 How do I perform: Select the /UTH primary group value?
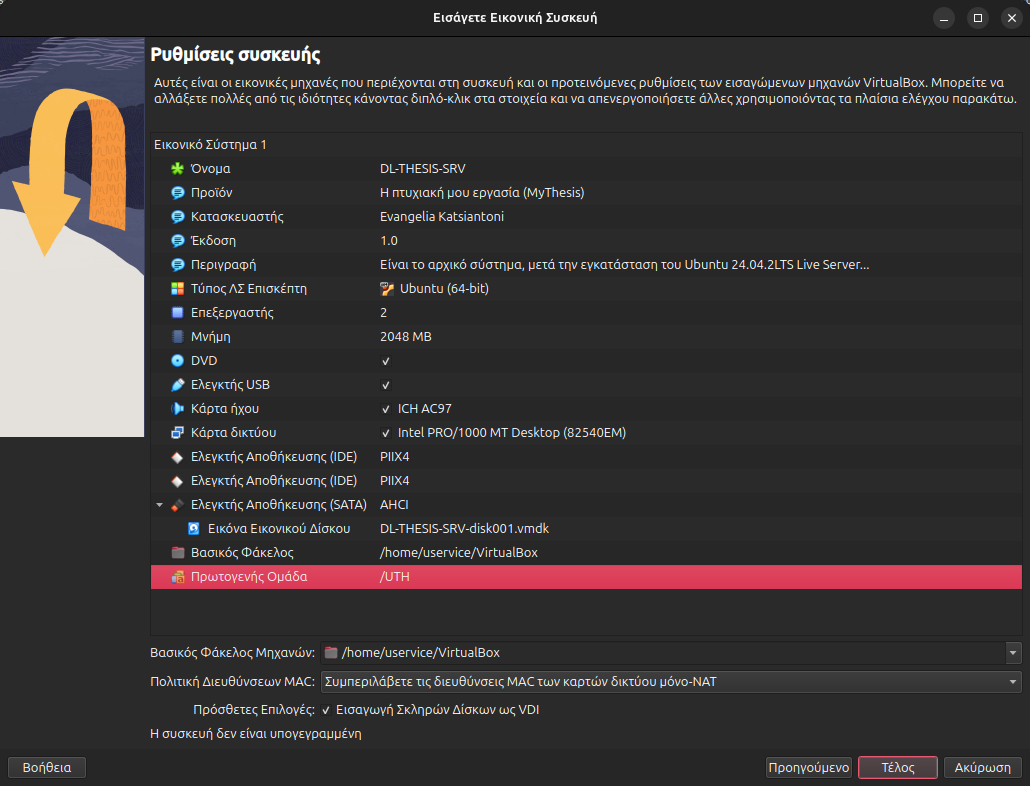point(394,577)
